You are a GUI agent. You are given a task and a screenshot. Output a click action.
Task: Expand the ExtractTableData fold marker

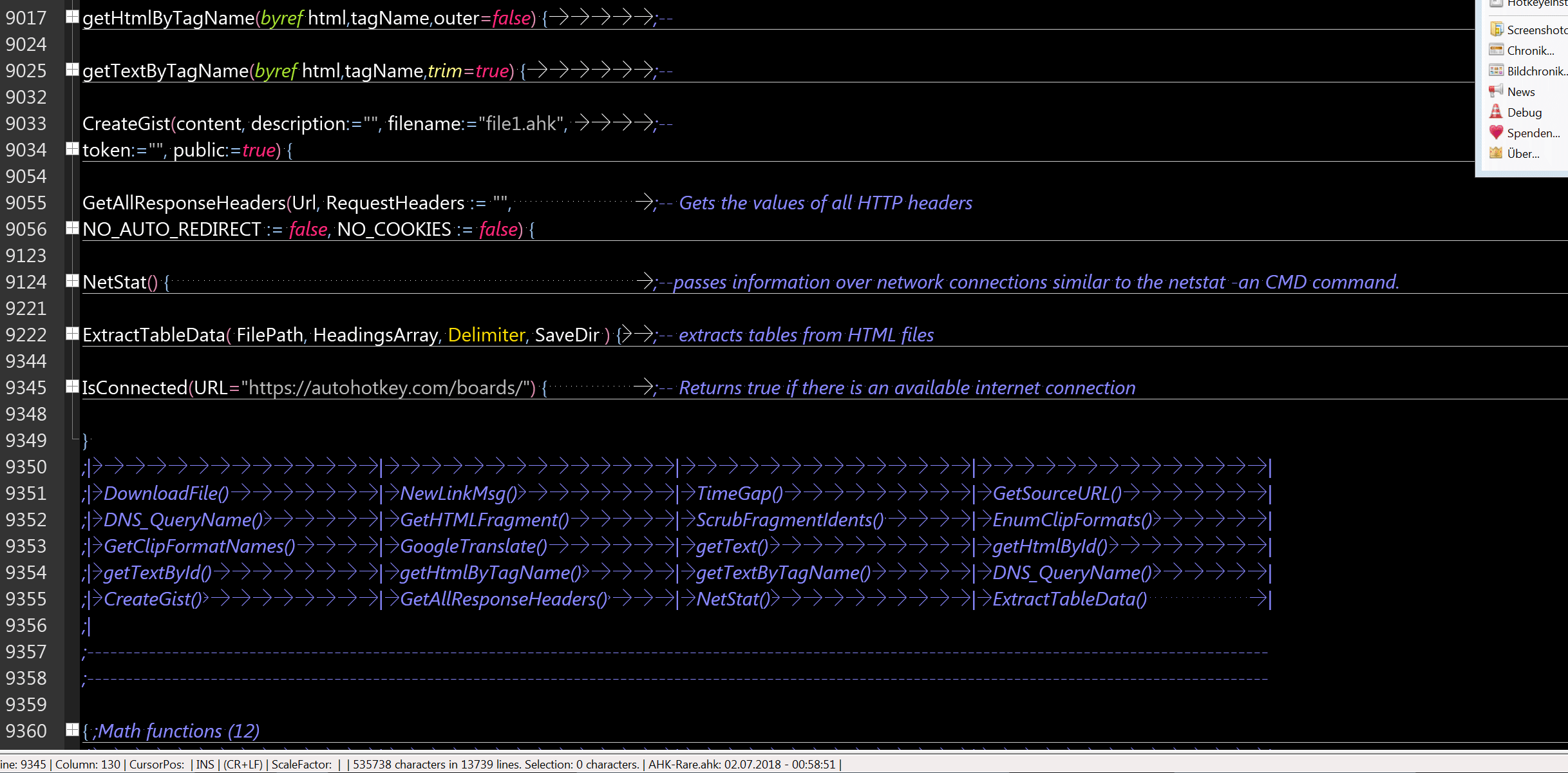coord(72,334)
